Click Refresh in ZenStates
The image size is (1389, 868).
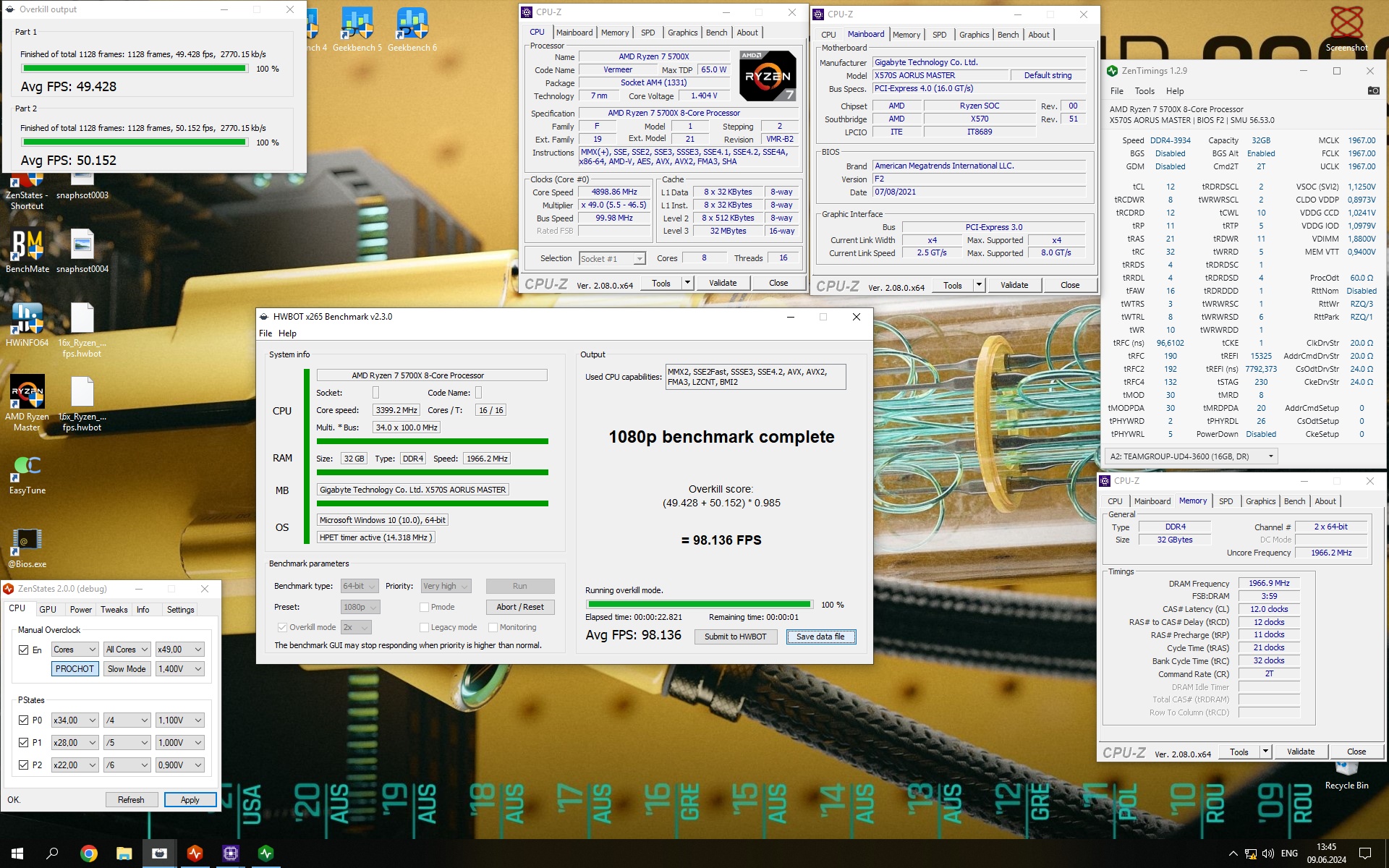[x=131, y=800]
